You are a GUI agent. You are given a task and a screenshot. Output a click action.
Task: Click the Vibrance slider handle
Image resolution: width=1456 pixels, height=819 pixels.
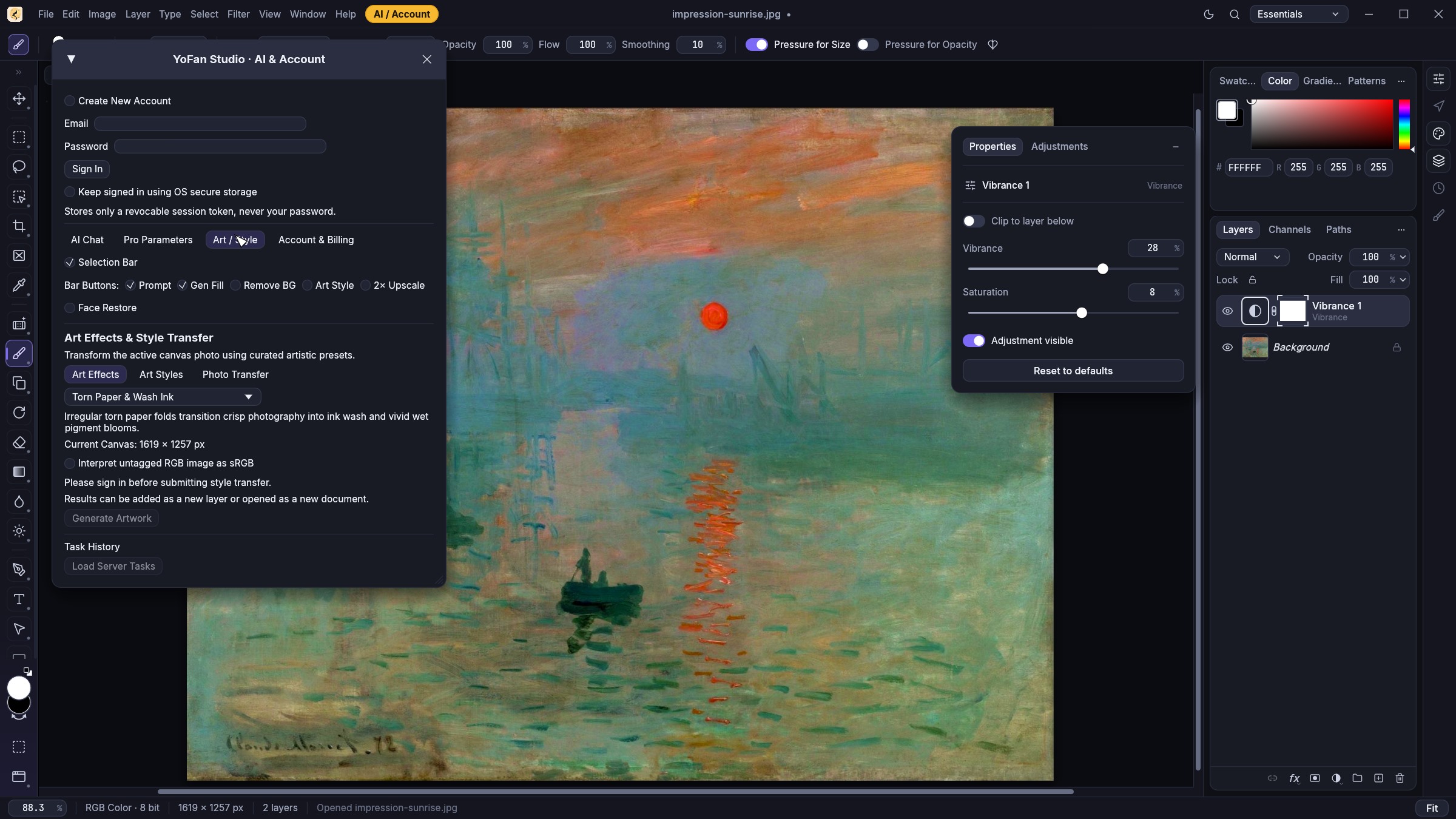tap(1102, 269)
